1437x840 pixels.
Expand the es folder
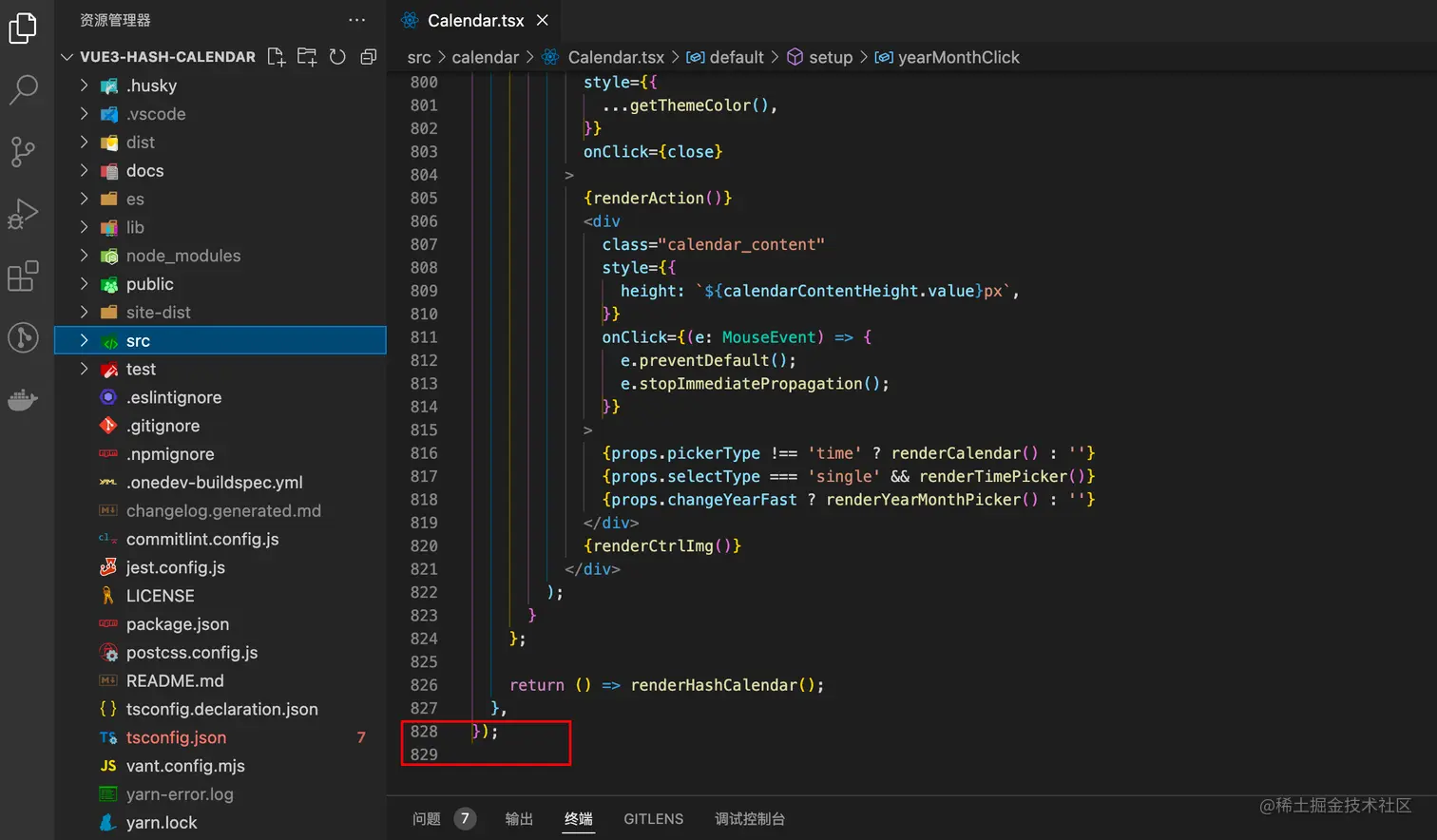(84, 200)
